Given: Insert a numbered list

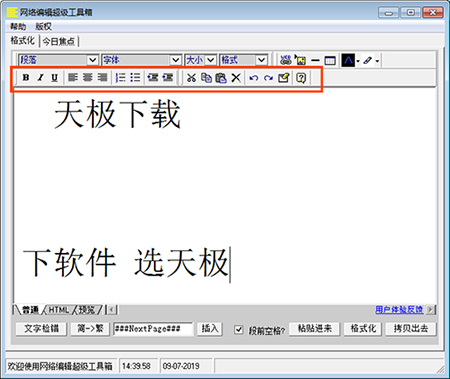Looking at the screenshot, I should click(120, 78).
